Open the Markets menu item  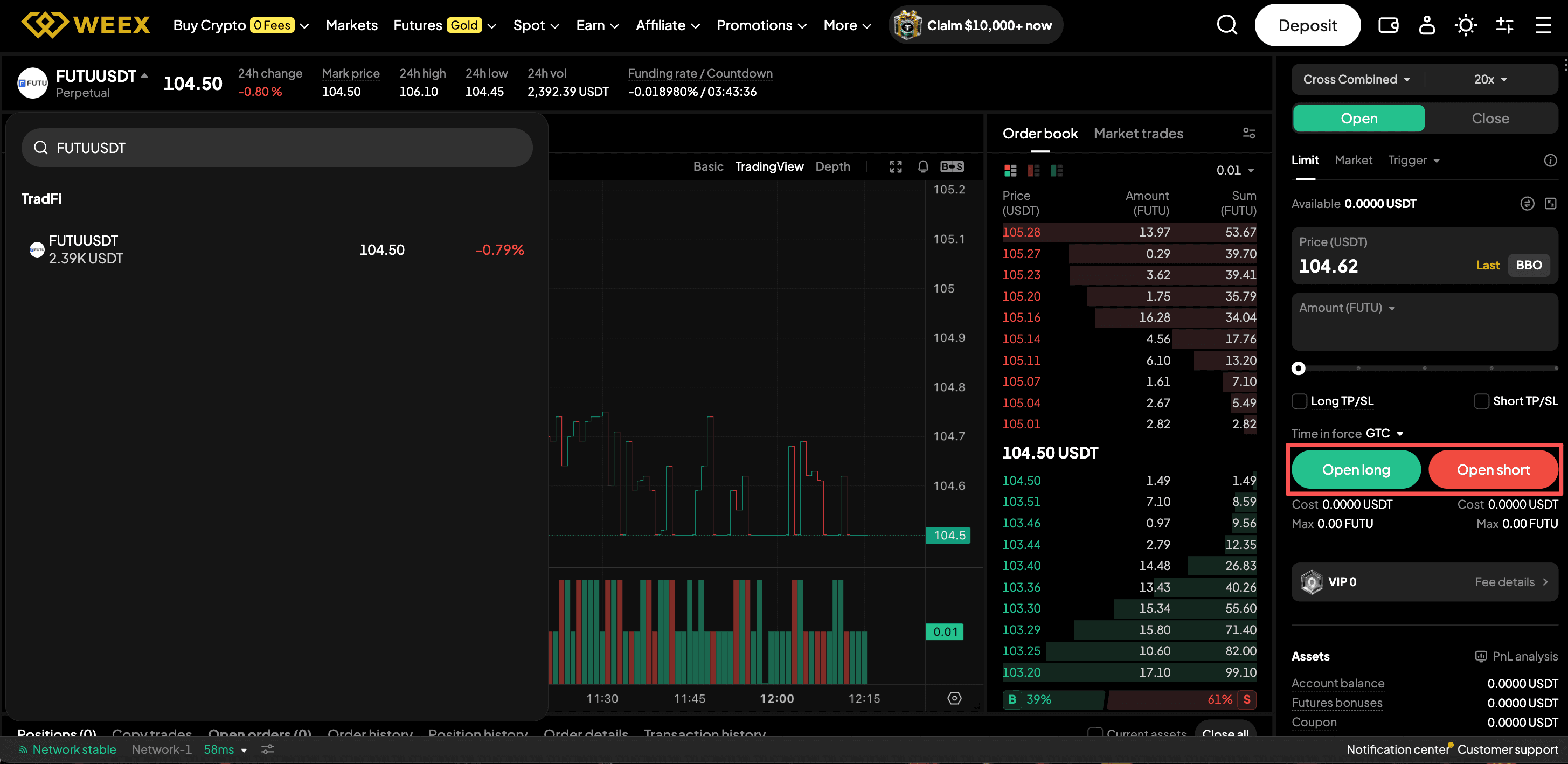click(x=351, y=25)
